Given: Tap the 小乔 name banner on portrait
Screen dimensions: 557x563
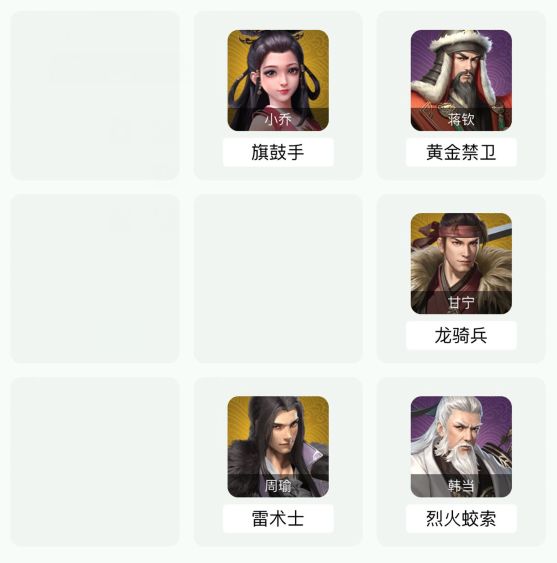Looking at the screenshot, I should [278, 119].
